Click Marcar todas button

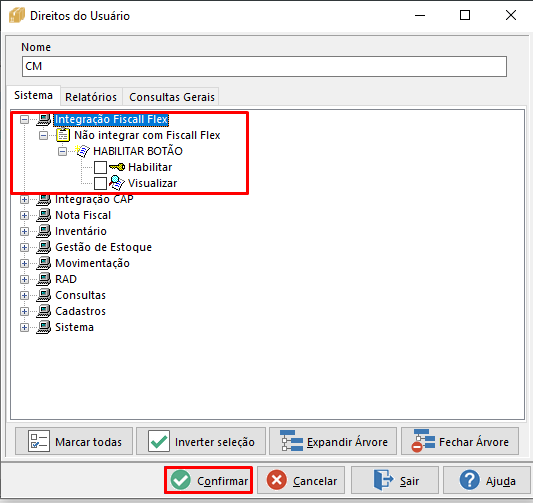[x=74, y=441]
